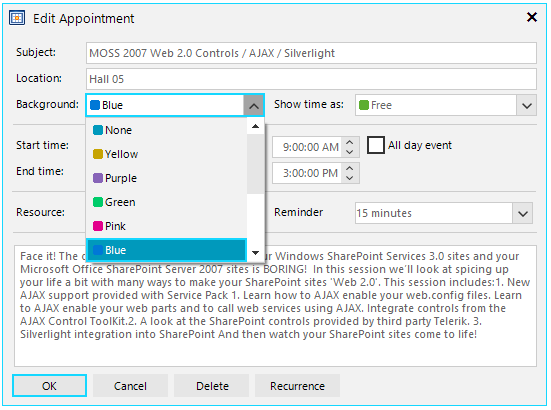Click into the Subject text field
551x410 pixels.
(x=311, y=53)
